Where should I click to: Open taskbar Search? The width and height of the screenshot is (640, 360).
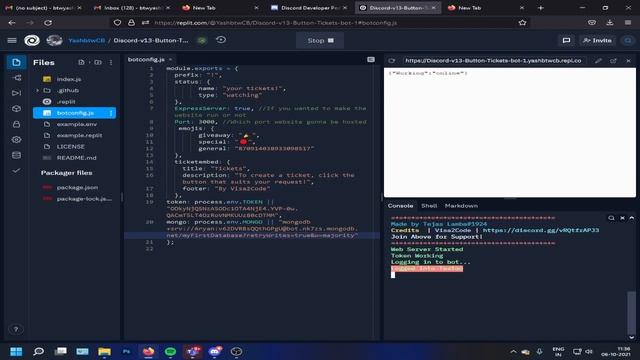[38, 351]
